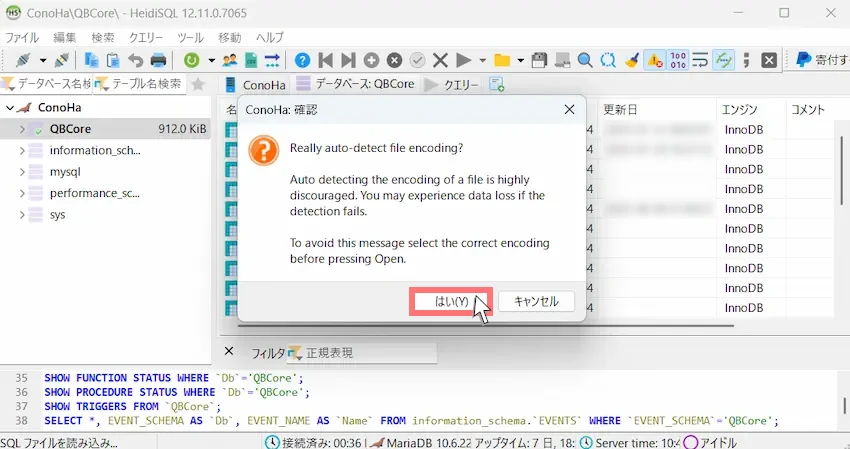Click the find and replace circular arrows icon

[x=608, y=60]
